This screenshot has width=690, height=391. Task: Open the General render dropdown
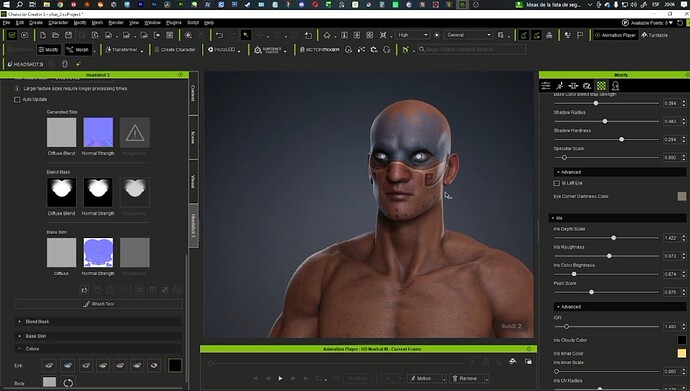tap(468, 35)
